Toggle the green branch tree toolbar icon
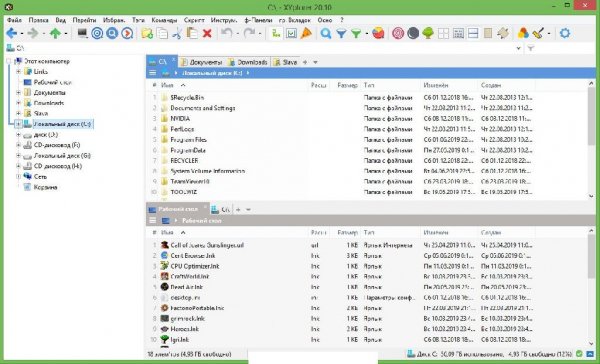This screenshot has width=600, height=364. click(276, 34)
